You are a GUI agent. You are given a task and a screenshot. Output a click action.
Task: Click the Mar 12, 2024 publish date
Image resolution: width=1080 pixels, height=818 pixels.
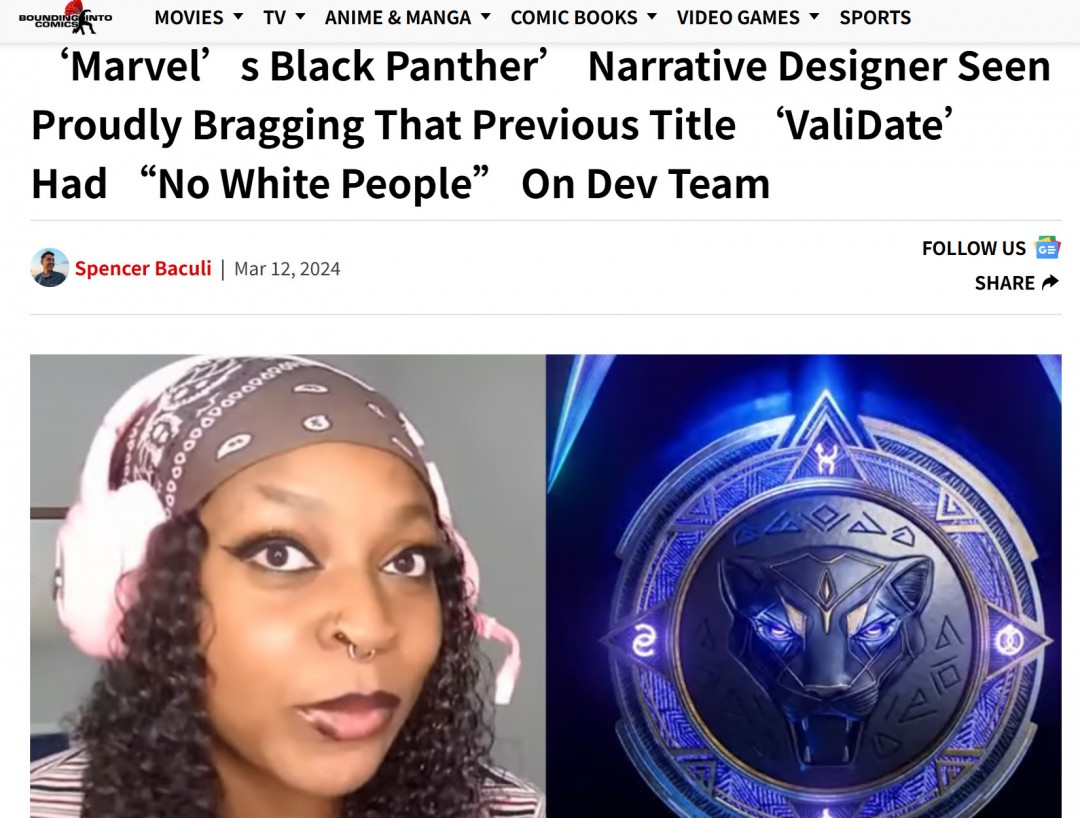click(x=287, y=269)
